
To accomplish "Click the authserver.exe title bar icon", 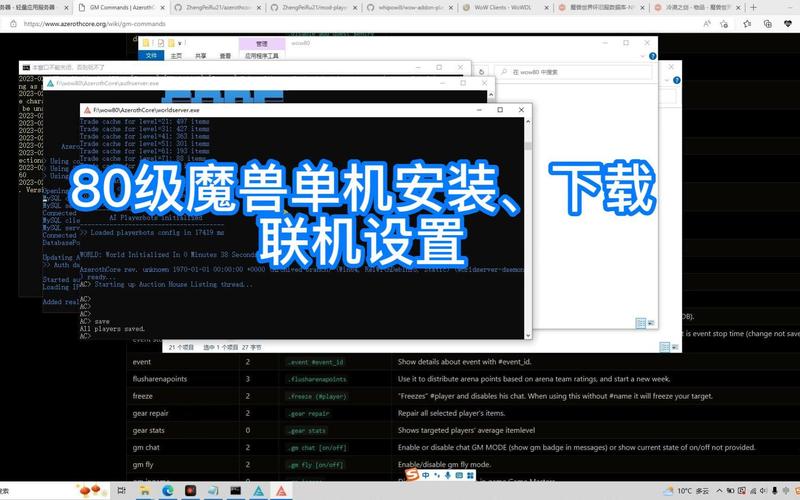I will coord(50,83).
